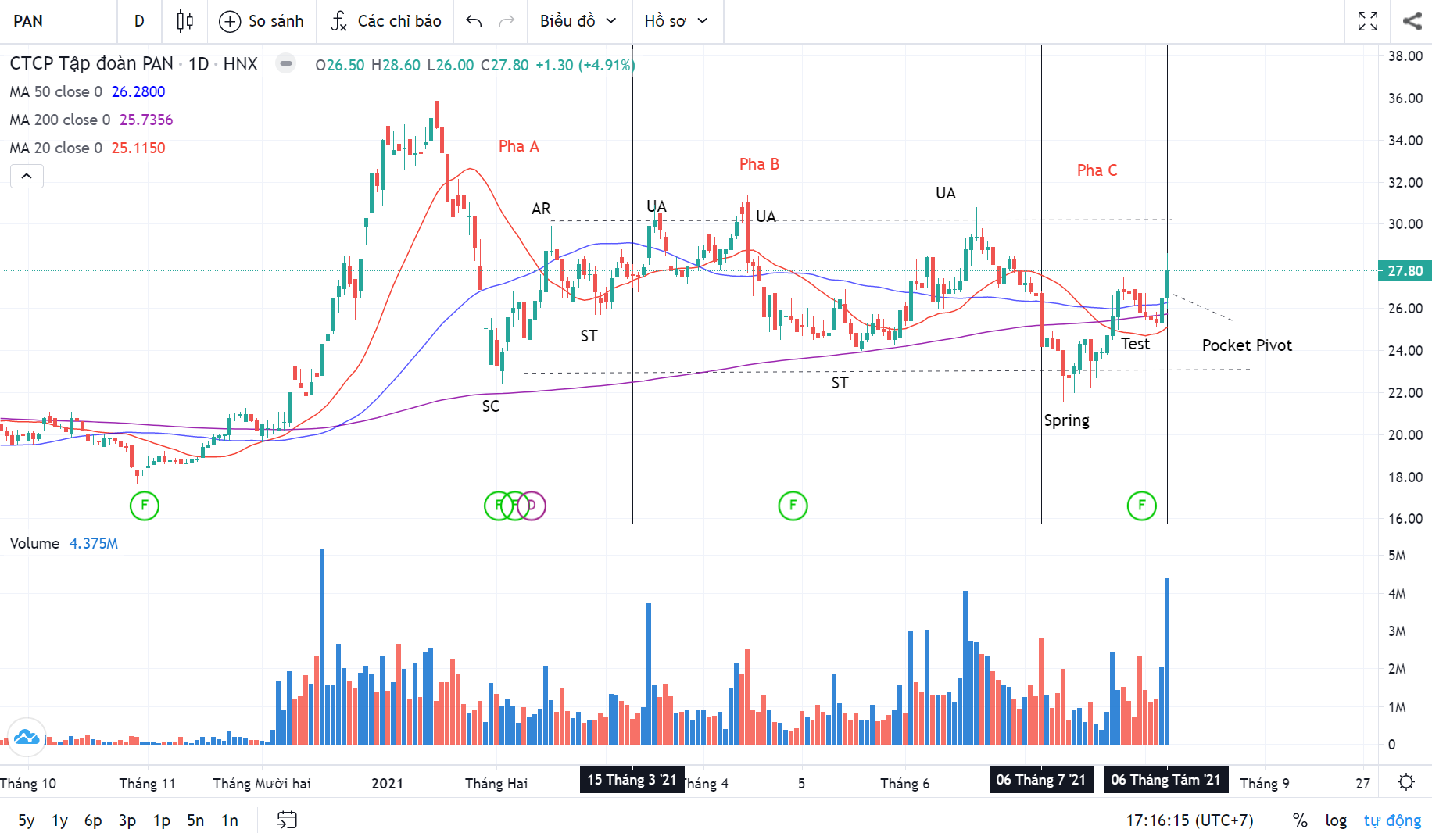Enter fullscreen mode for the chart

point(1367,21)
